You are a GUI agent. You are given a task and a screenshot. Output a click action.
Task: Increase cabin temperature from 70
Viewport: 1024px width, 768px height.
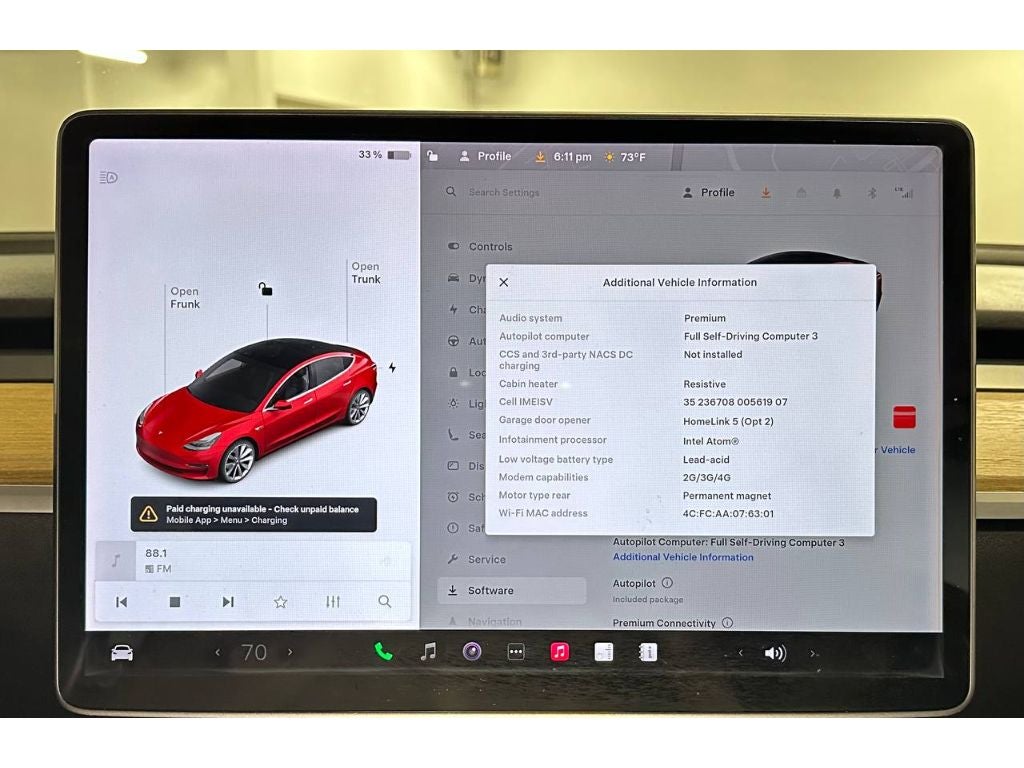click(290, 652)
